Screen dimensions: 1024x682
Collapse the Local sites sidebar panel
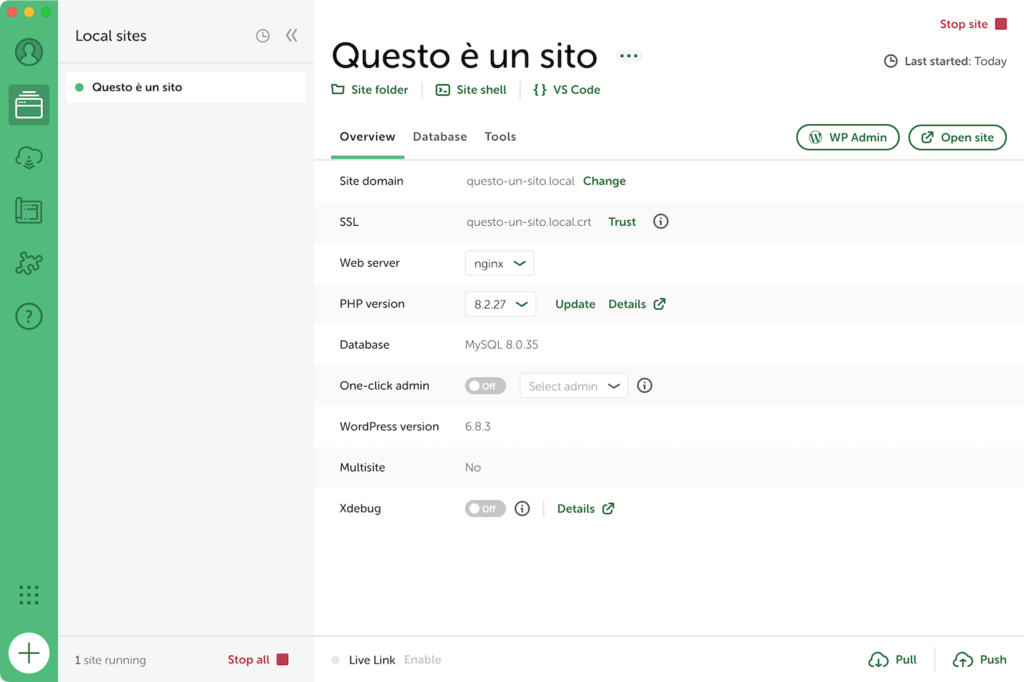tap(292, 36)
